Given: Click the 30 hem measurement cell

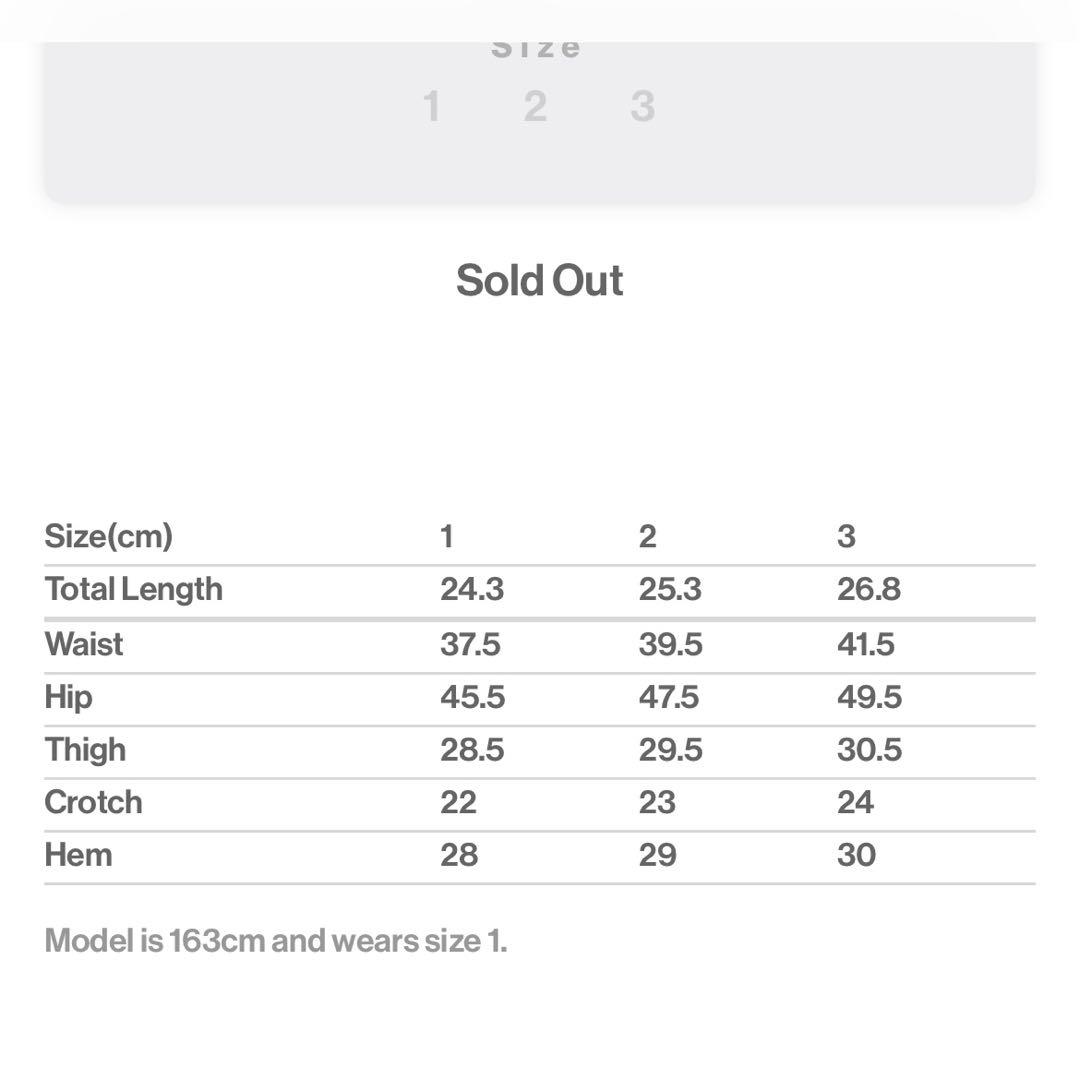Looking at the screenshot, I should coord(856,855).
